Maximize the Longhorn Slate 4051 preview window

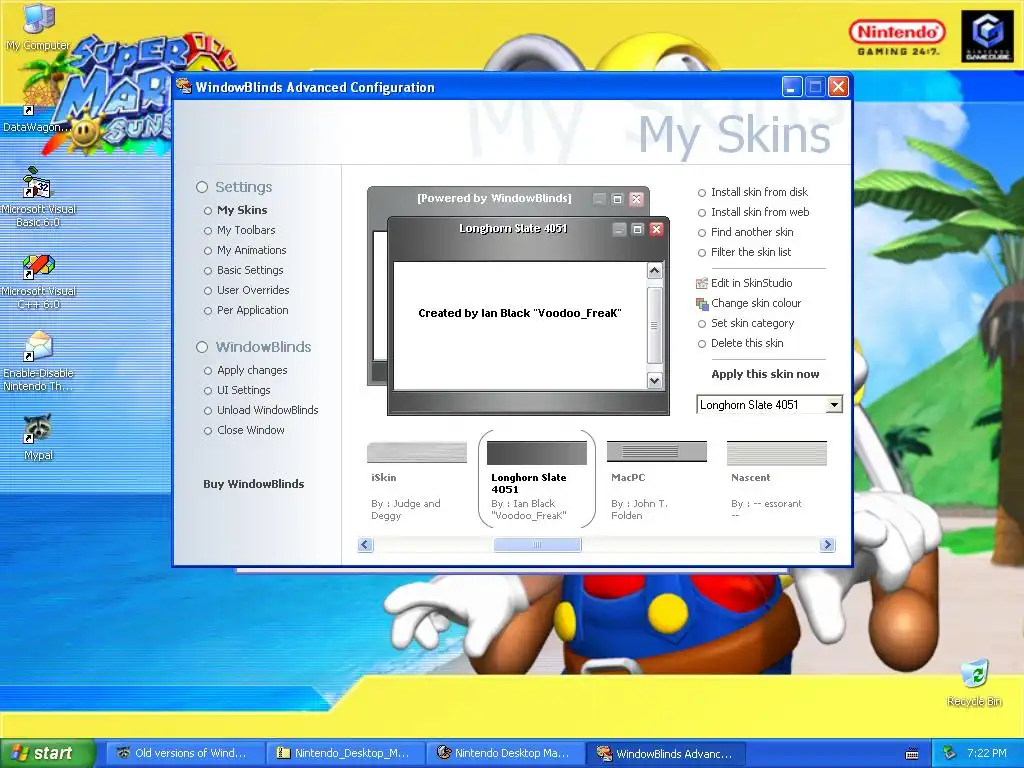pos(637,229)
